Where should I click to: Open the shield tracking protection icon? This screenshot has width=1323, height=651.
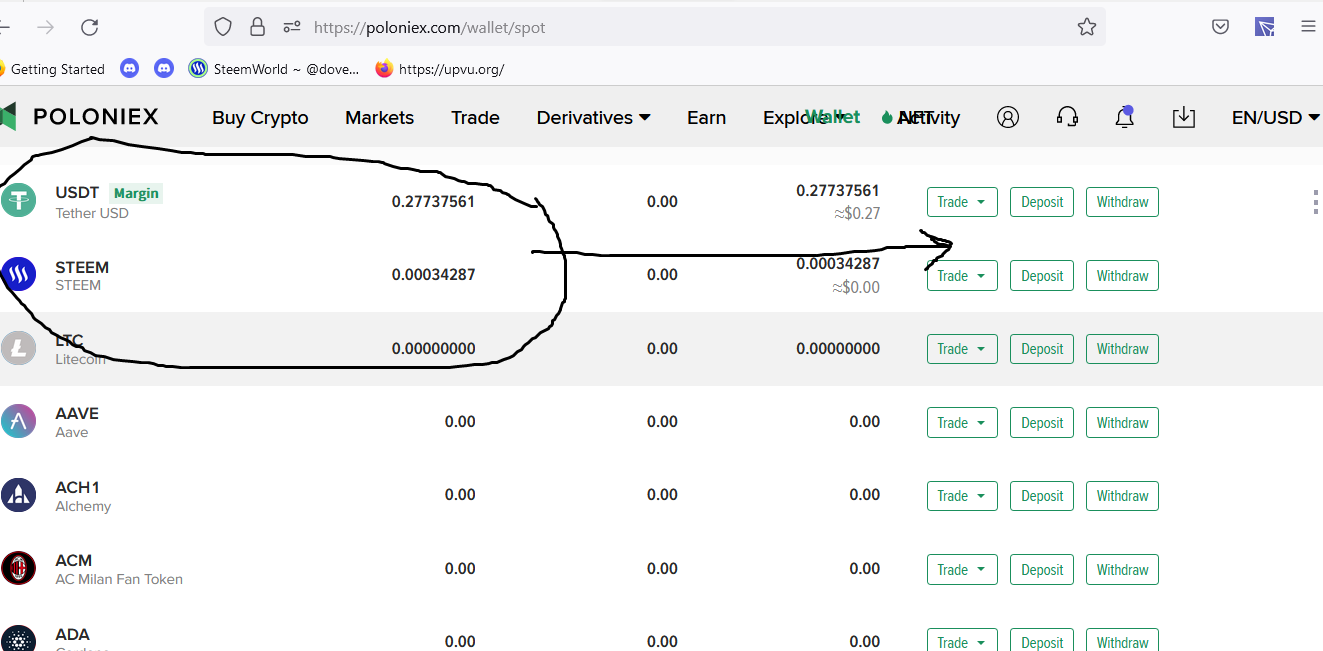click(223, 27)
